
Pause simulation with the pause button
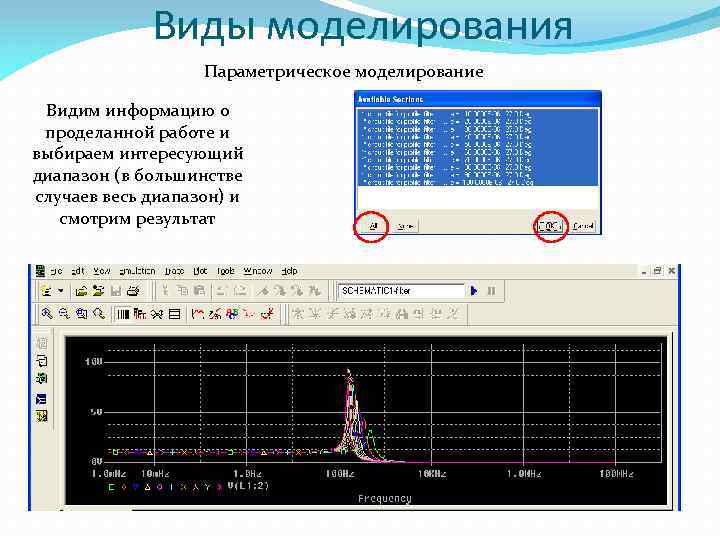491,291
